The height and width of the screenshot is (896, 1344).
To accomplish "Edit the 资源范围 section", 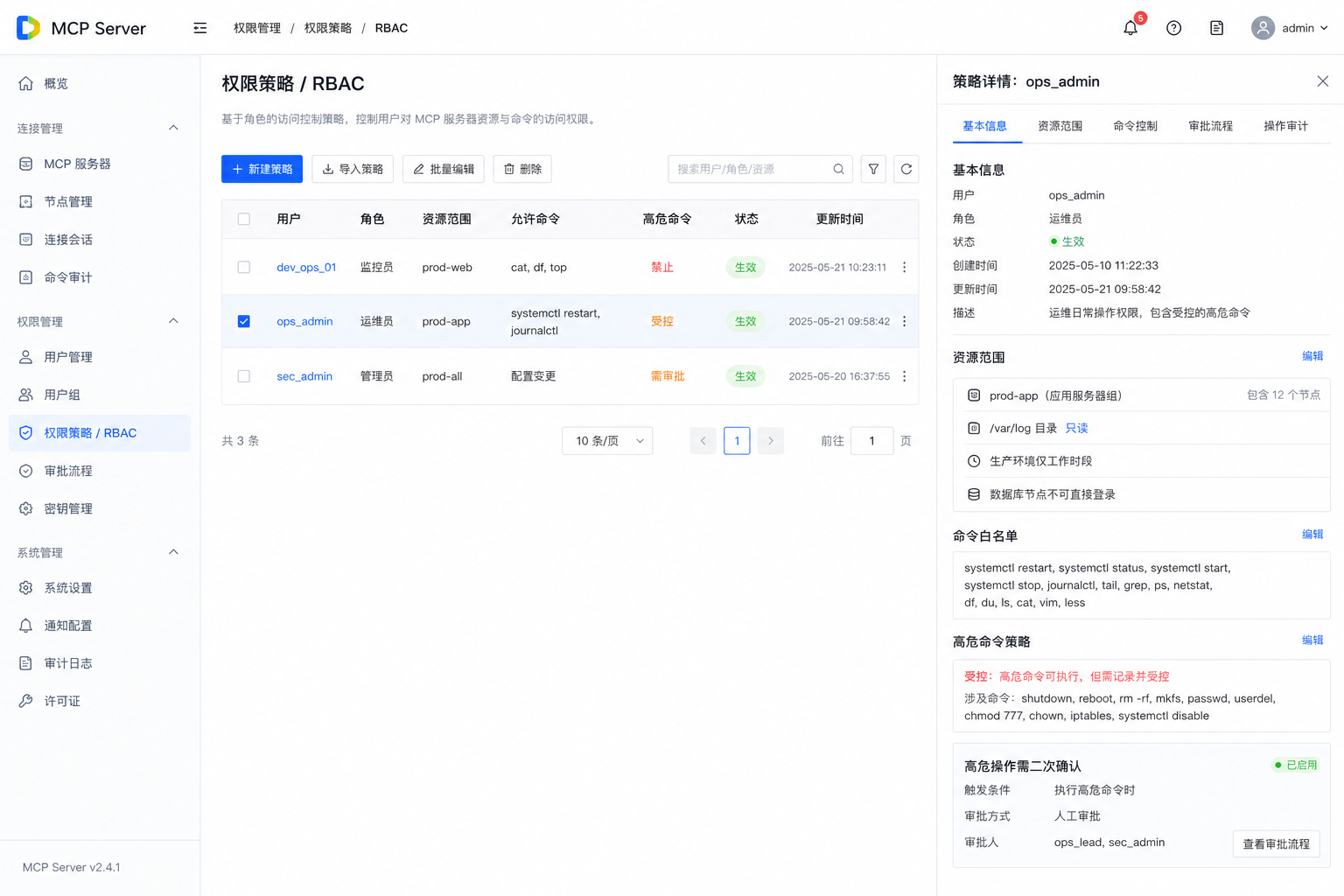I will click(x=1312, y=356).
